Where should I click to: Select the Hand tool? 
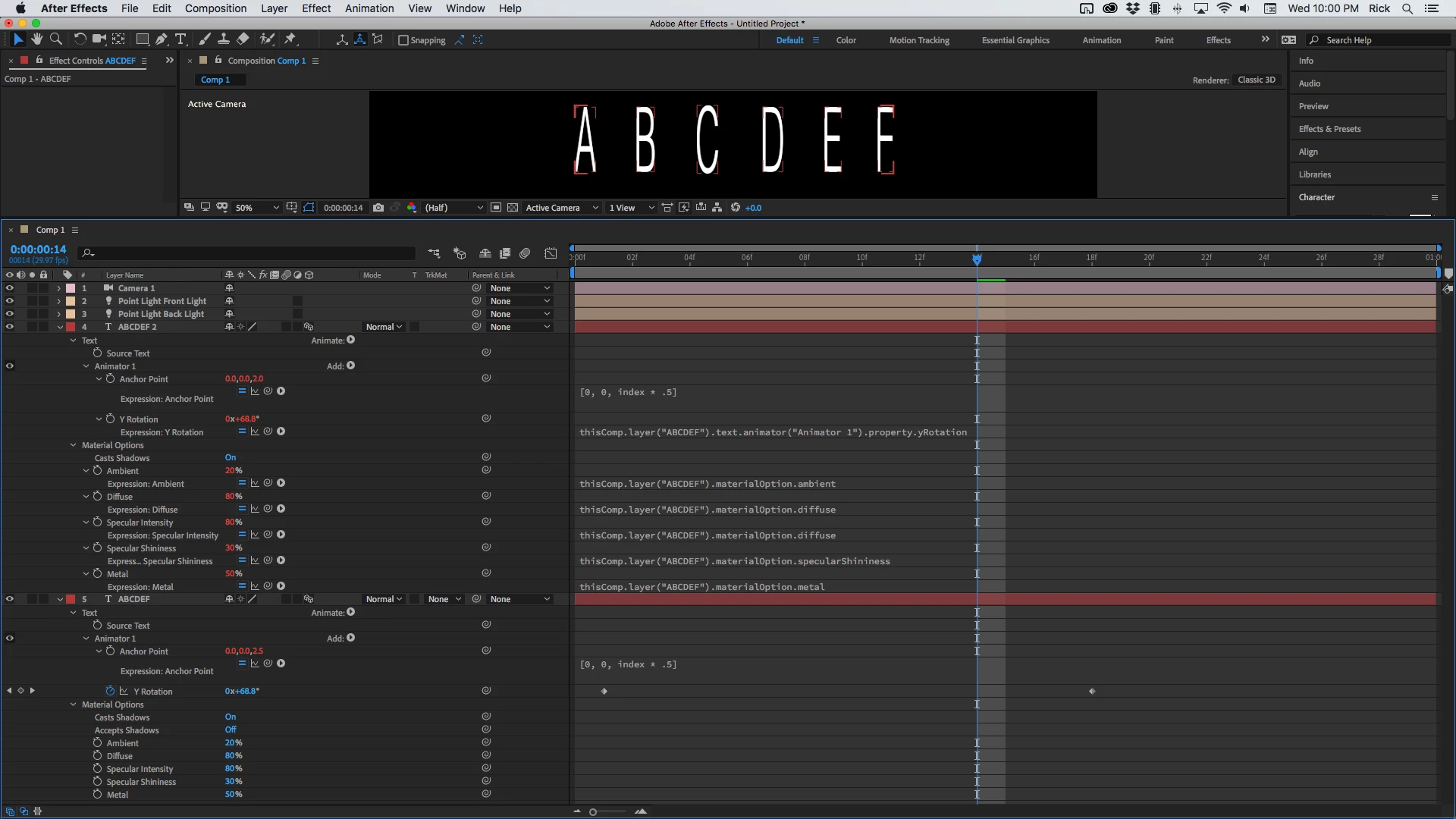pos(36,39)
